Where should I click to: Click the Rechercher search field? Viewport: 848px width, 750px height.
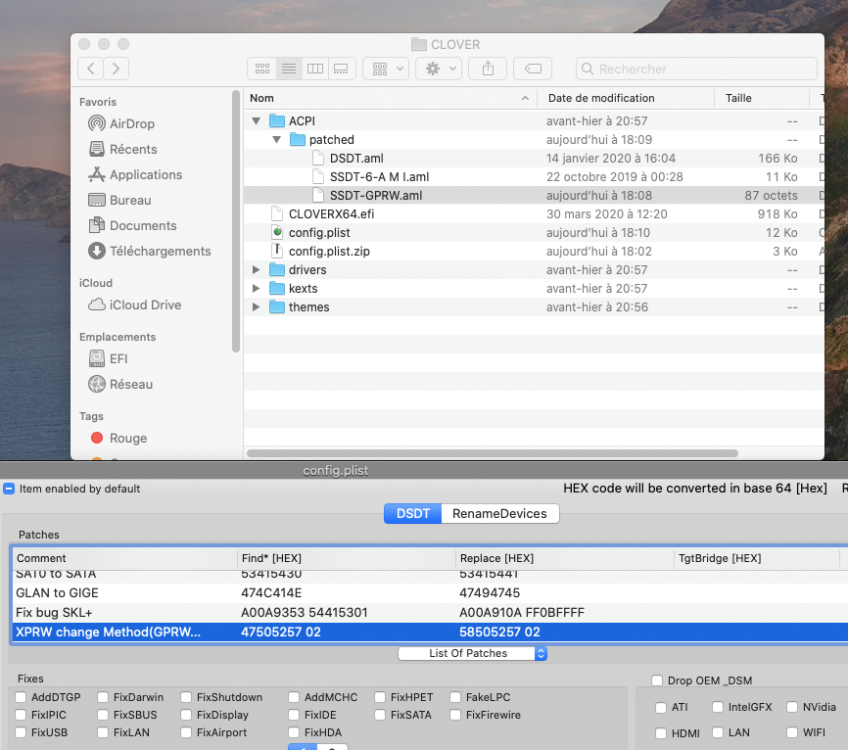point(697,69)
